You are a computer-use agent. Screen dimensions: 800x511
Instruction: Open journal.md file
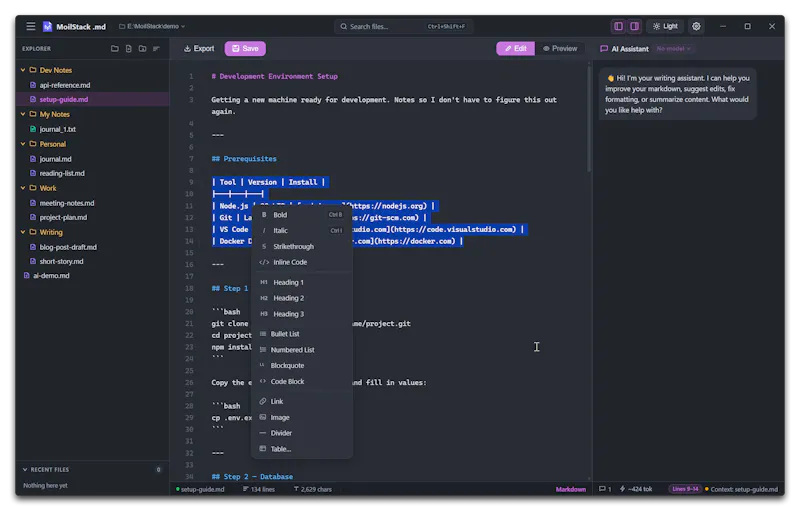(x=92, y=159)
